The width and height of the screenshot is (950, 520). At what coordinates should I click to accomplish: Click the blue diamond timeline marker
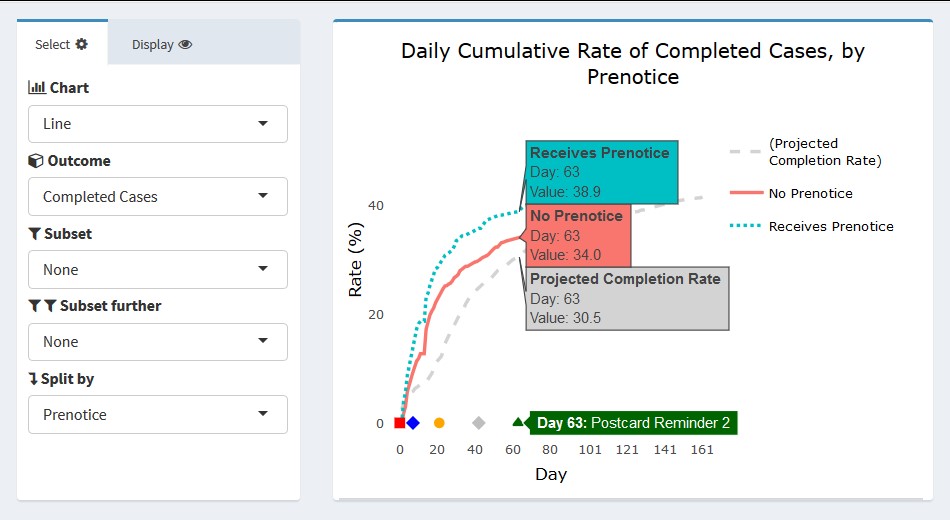(413, 423)
